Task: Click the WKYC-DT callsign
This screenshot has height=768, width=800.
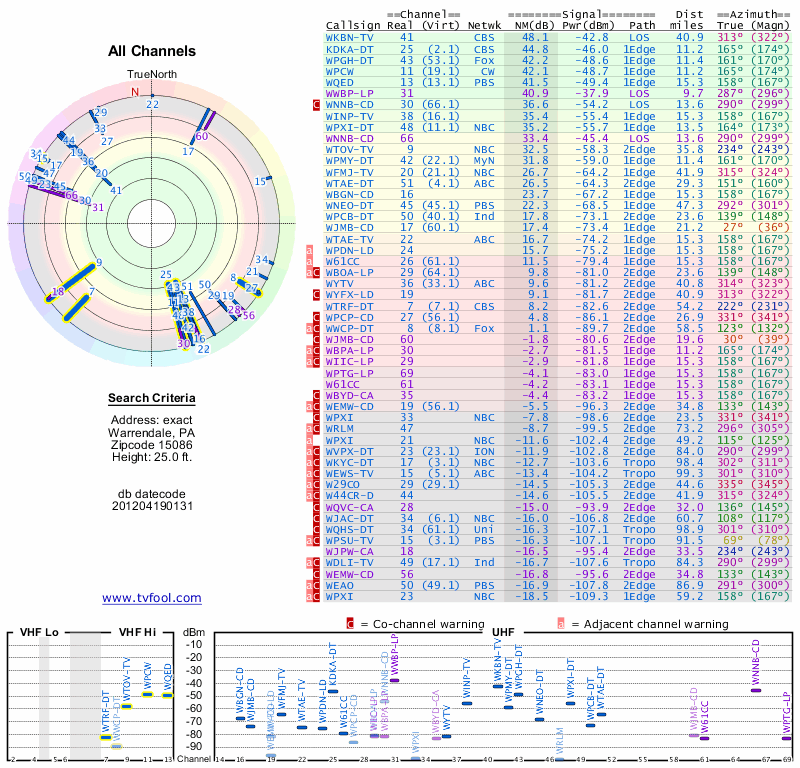Action: click(349, 463)
